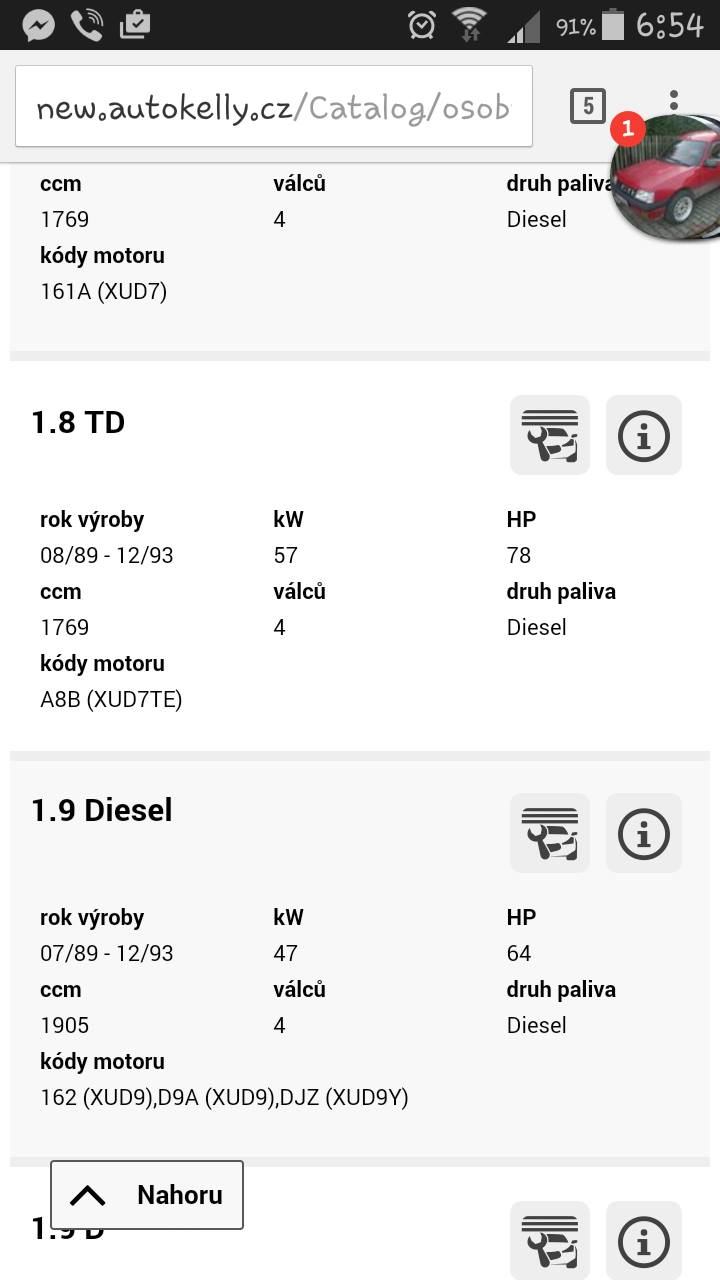
Task: Open parts catalog for 1.9 Diesel
Action: point(549,833)
